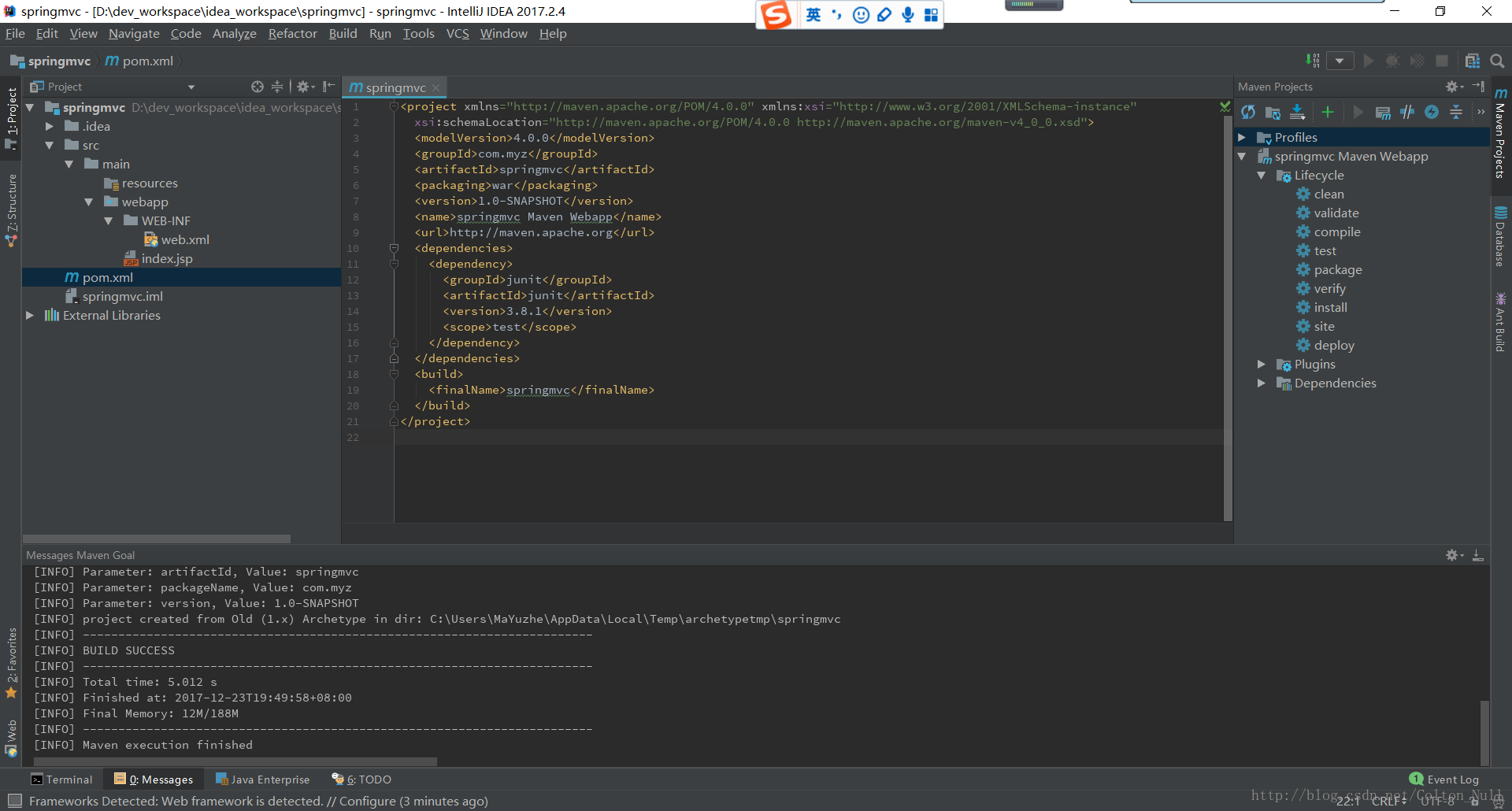
Task: Click the Make Project build icon
Action: tap(1313, 61)
